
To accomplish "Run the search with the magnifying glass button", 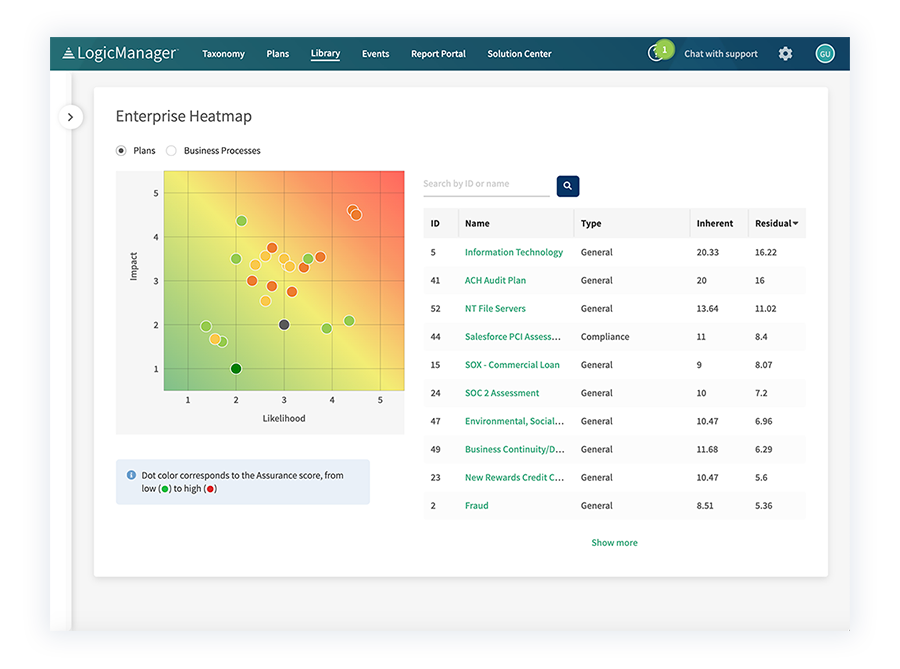I will pos(567,186).
